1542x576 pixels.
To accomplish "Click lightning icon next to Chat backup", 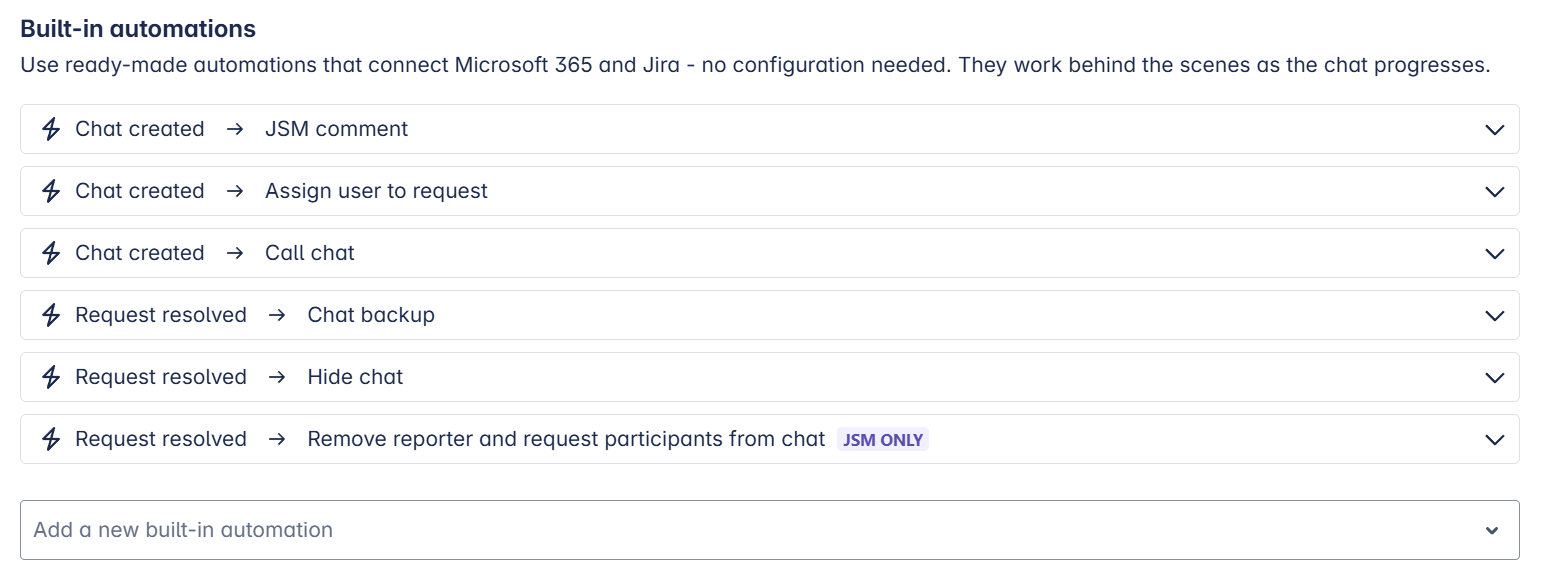I will click(51, 315).
